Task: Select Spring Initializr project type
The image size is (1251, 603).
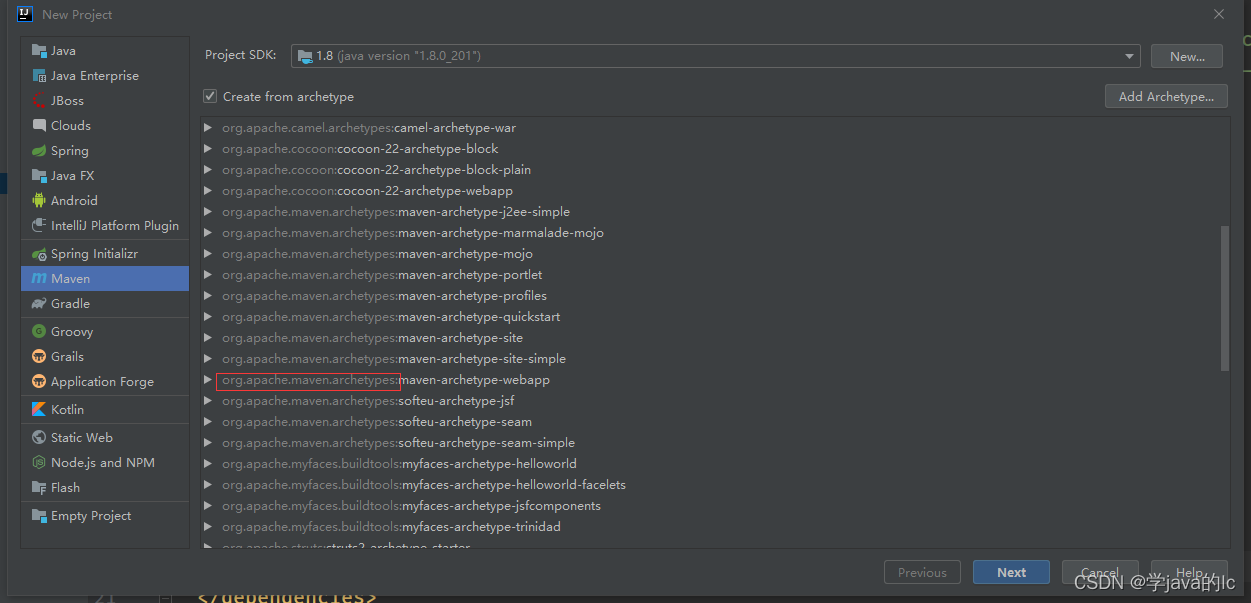Action: coord(105,254)
